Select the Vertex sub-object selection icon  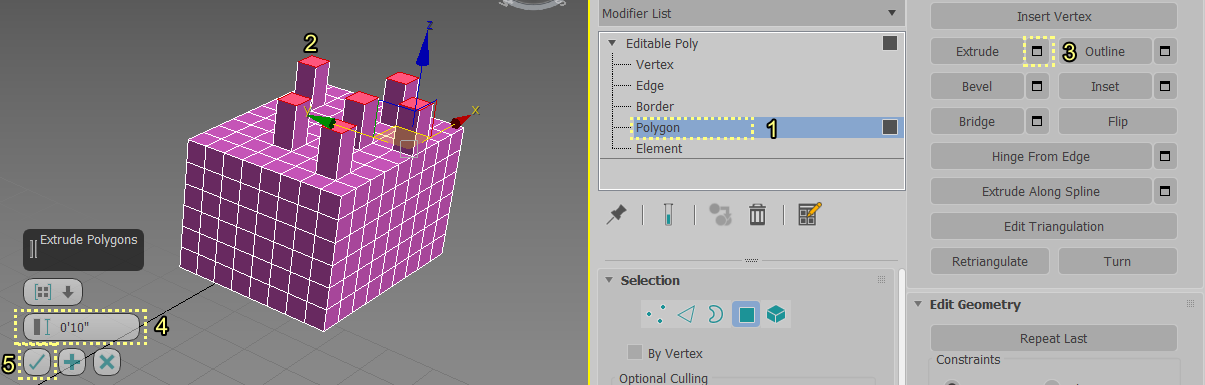pyautogui.click(x=656, y=315)
